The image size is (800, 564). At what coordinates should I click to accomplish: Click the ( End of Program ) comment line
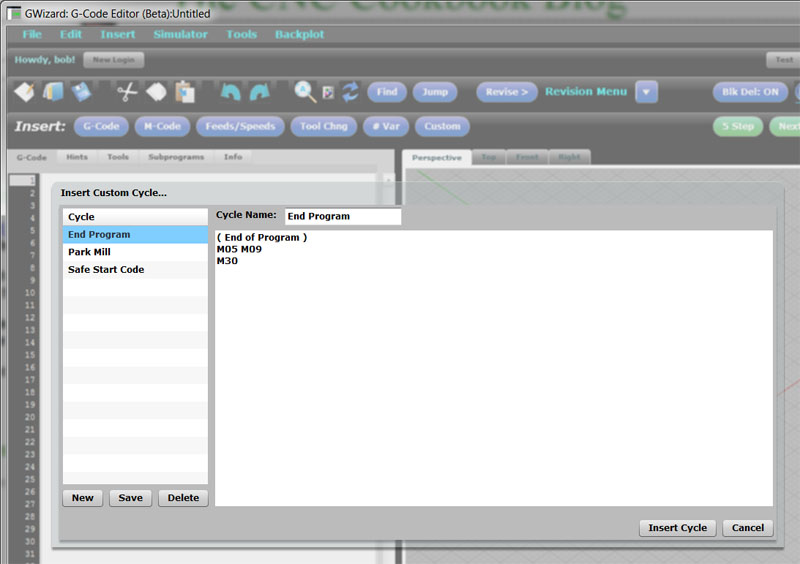click(x=262, y=237)
